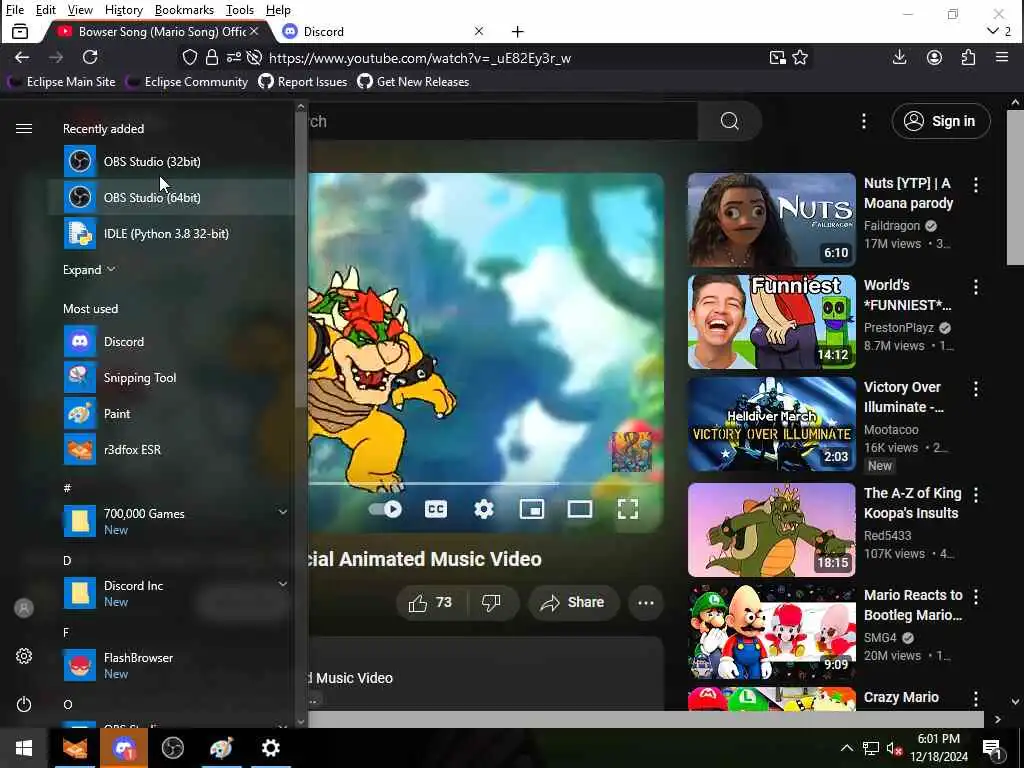This screenshot has width=1024, height=768.
Task: Open options for Nuts [YTP] video
Action: click(x=976, y=185)
